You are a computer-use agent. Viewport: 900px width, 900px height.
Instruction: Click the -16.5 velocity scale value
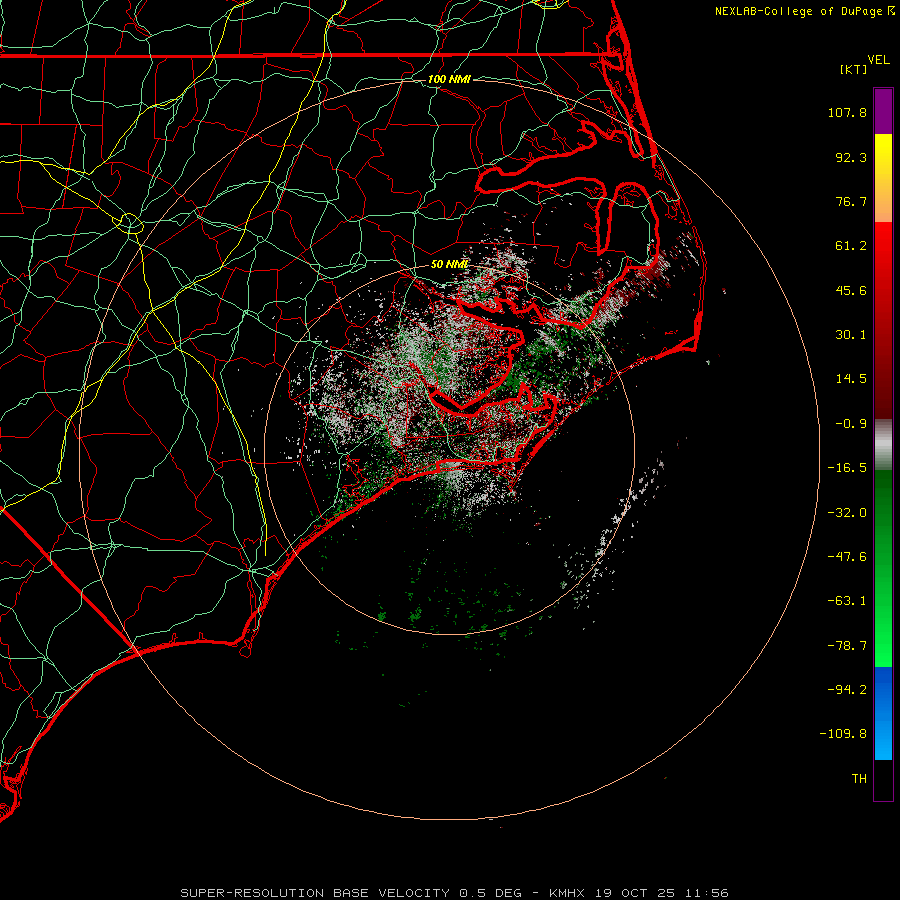(x=847, y=468)
